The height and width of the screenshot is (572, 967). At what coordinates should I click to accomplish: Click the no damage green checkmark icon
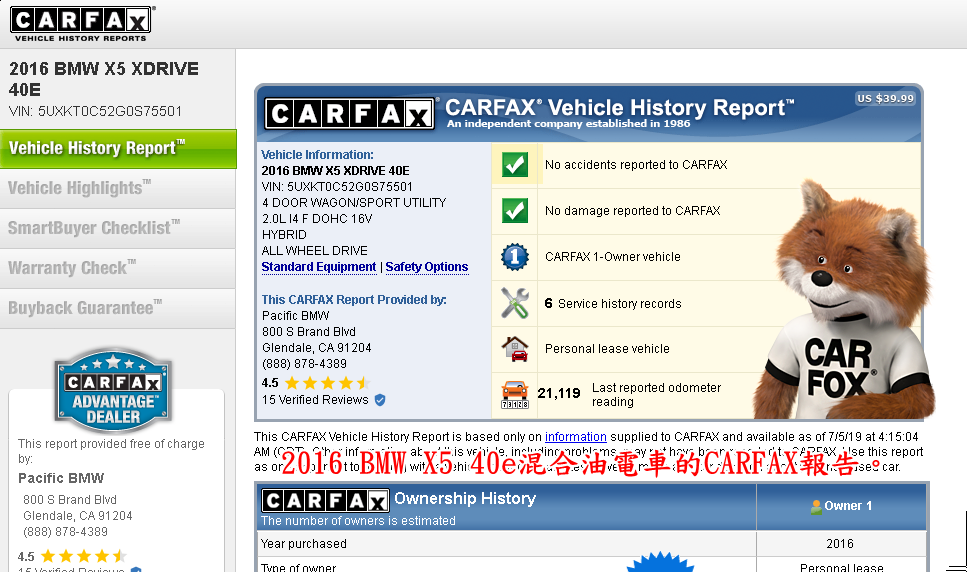(x=515, y=211)
